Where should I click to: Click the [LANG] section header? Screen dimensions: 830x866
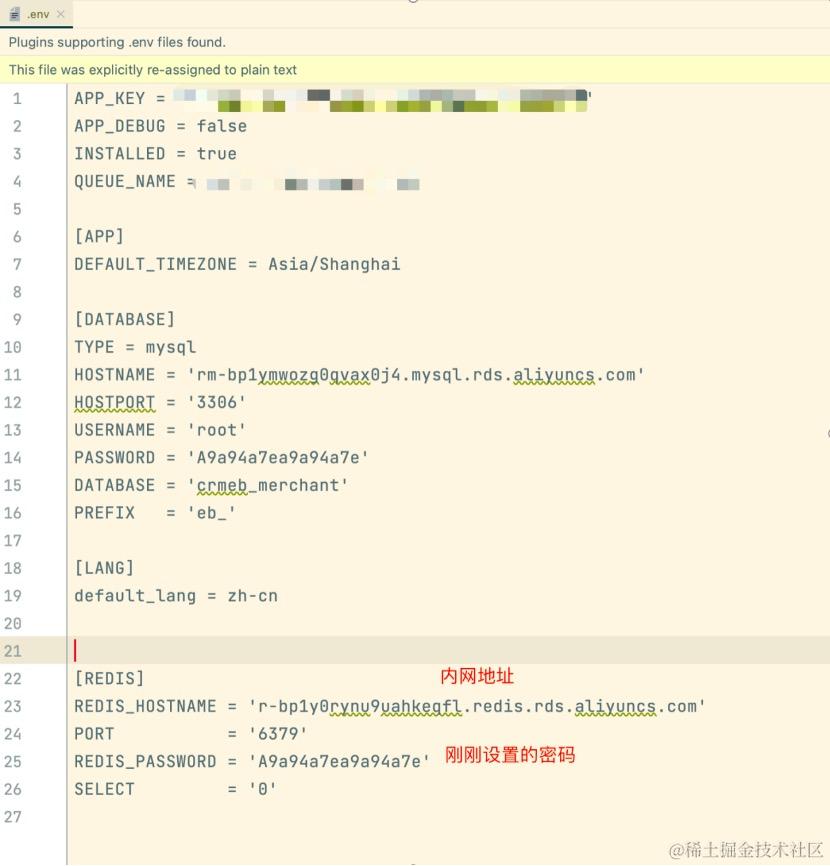104,568
